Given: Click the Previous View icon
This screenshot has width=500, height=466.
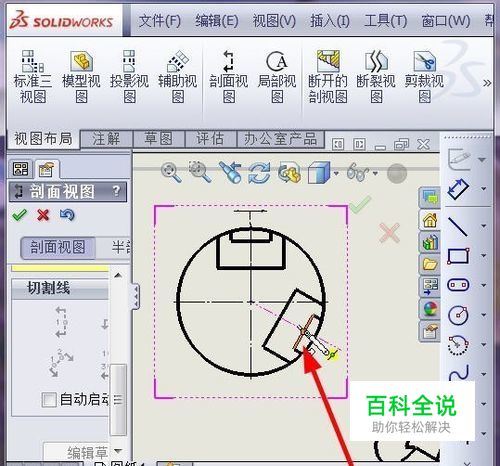Looking at the screenshot, I should tap(231, 172).
